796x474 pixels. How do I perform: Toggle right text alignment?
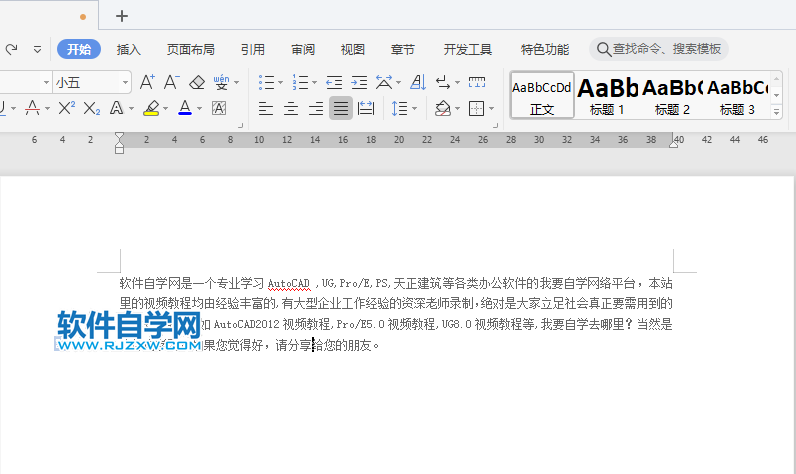(x=316, y=108)
